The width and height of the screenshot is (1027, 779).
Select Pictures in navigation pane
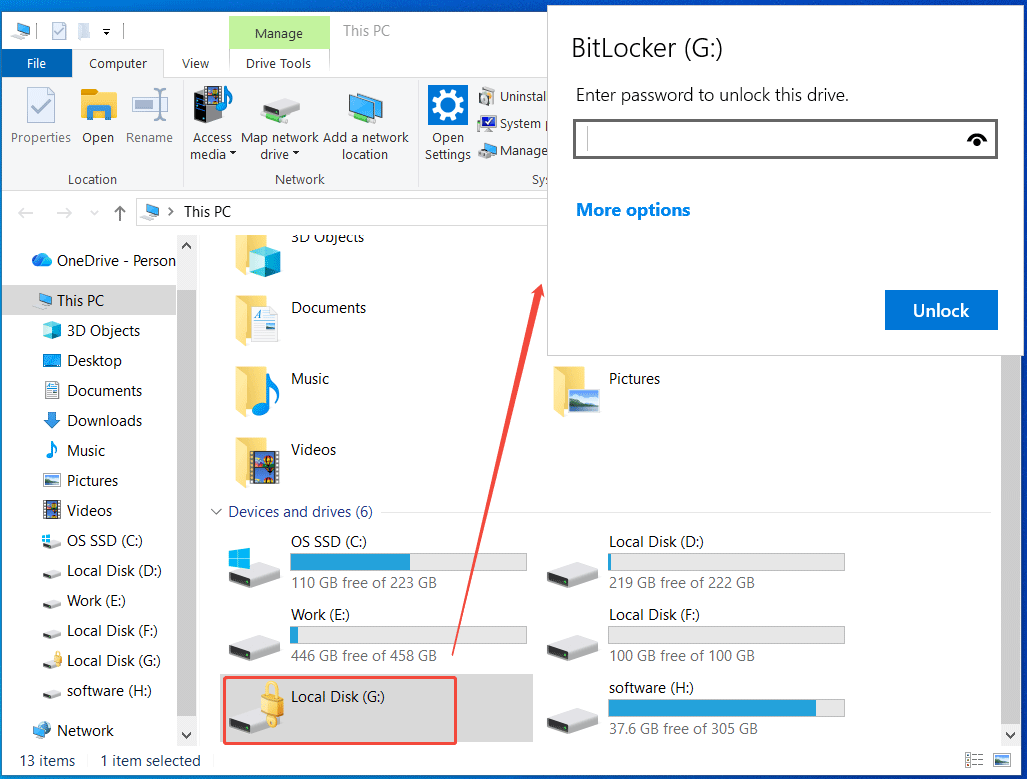[81, 481]
